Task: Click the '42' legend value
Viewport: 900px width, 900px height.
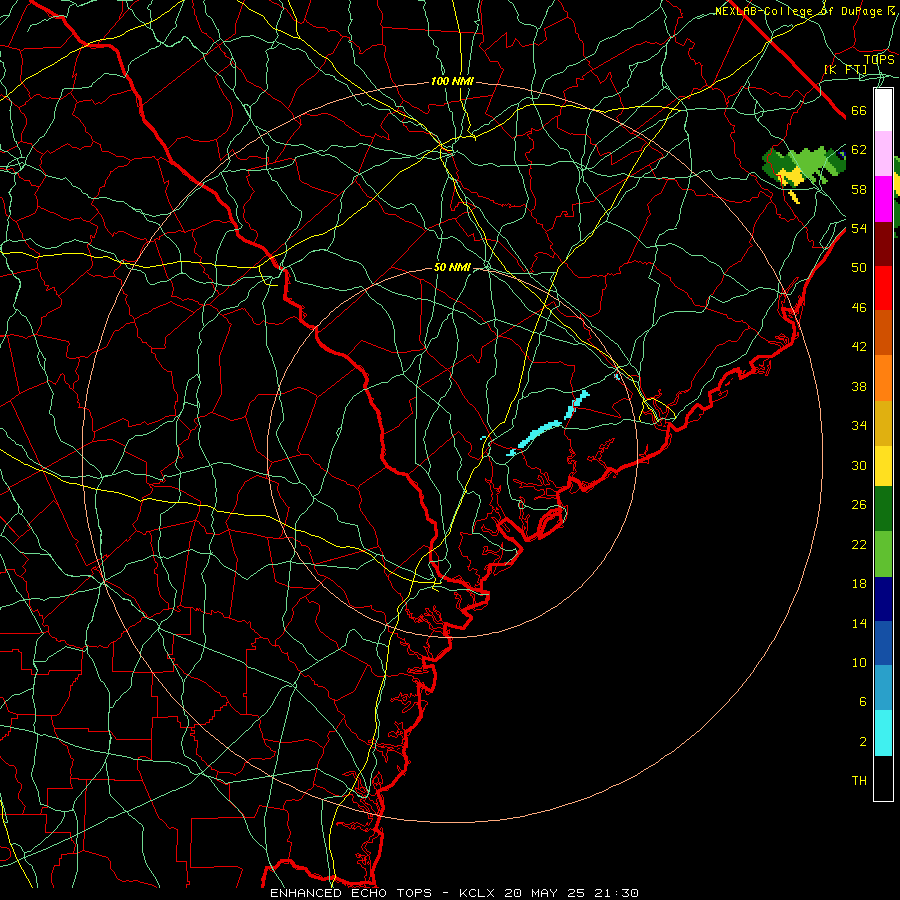Action: pyautogui.click(x=859, y=346)
